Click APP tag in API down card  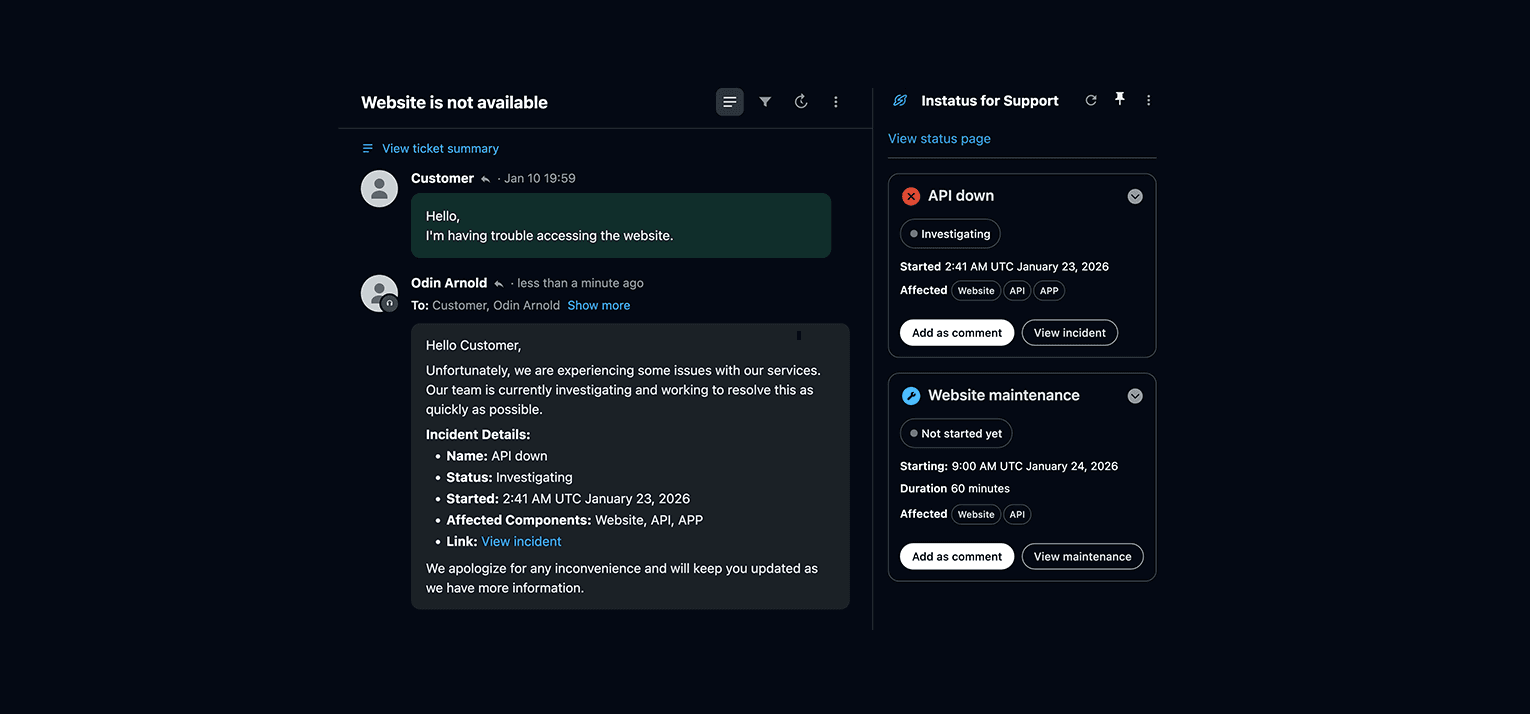pos(1049,291)
